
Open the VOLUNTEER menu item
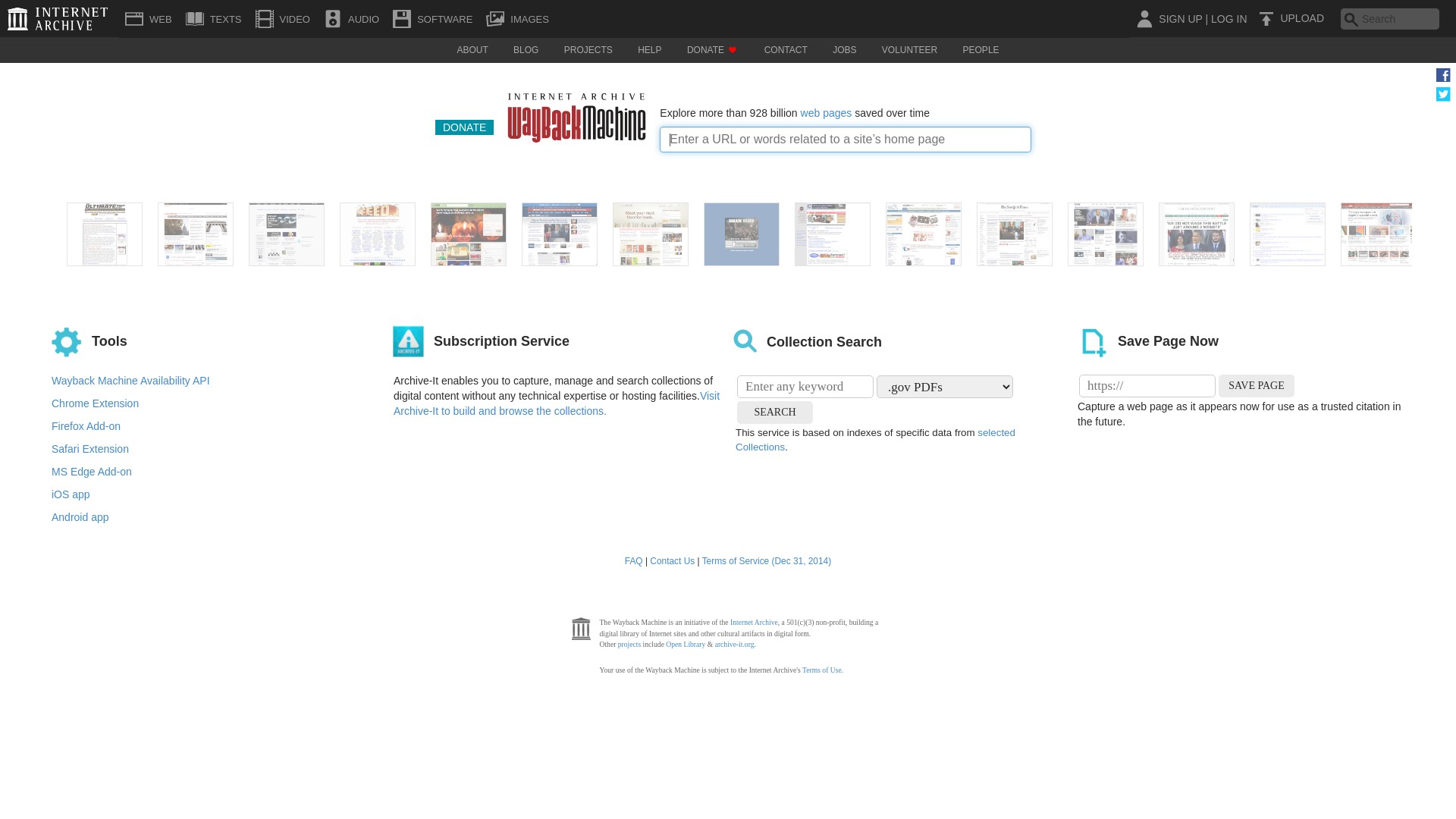pyautogui.click(x=909, y=50)
